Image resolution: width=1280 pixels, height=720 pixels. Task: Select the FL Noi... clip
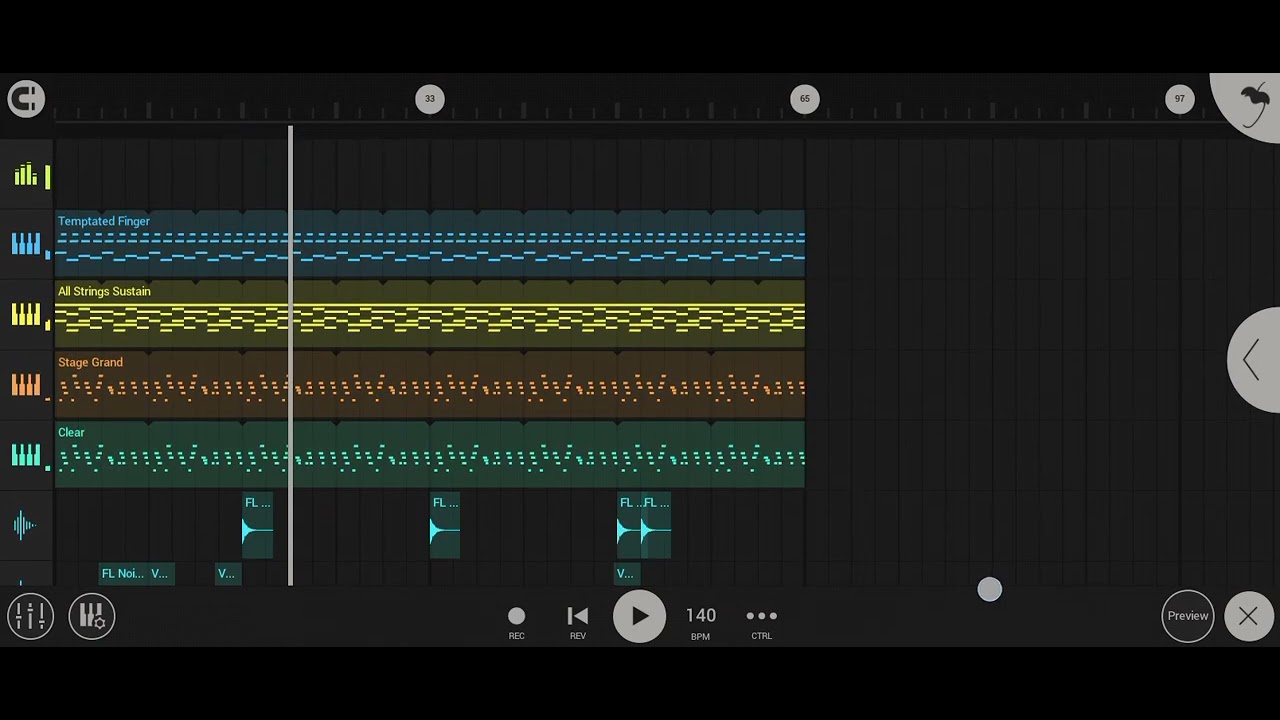(x=124, y=574)
